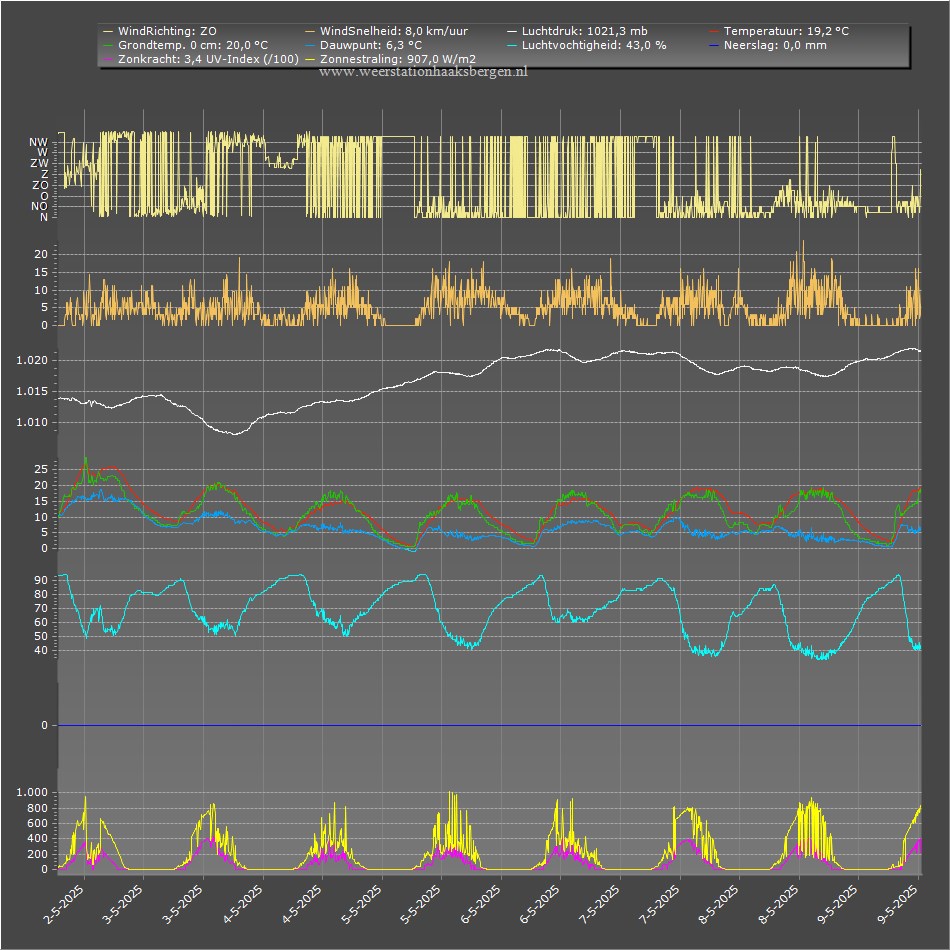The image size is (950, 950).
Task: Click the 1.010 pressure axis label
Action: [x=32, y=422]
